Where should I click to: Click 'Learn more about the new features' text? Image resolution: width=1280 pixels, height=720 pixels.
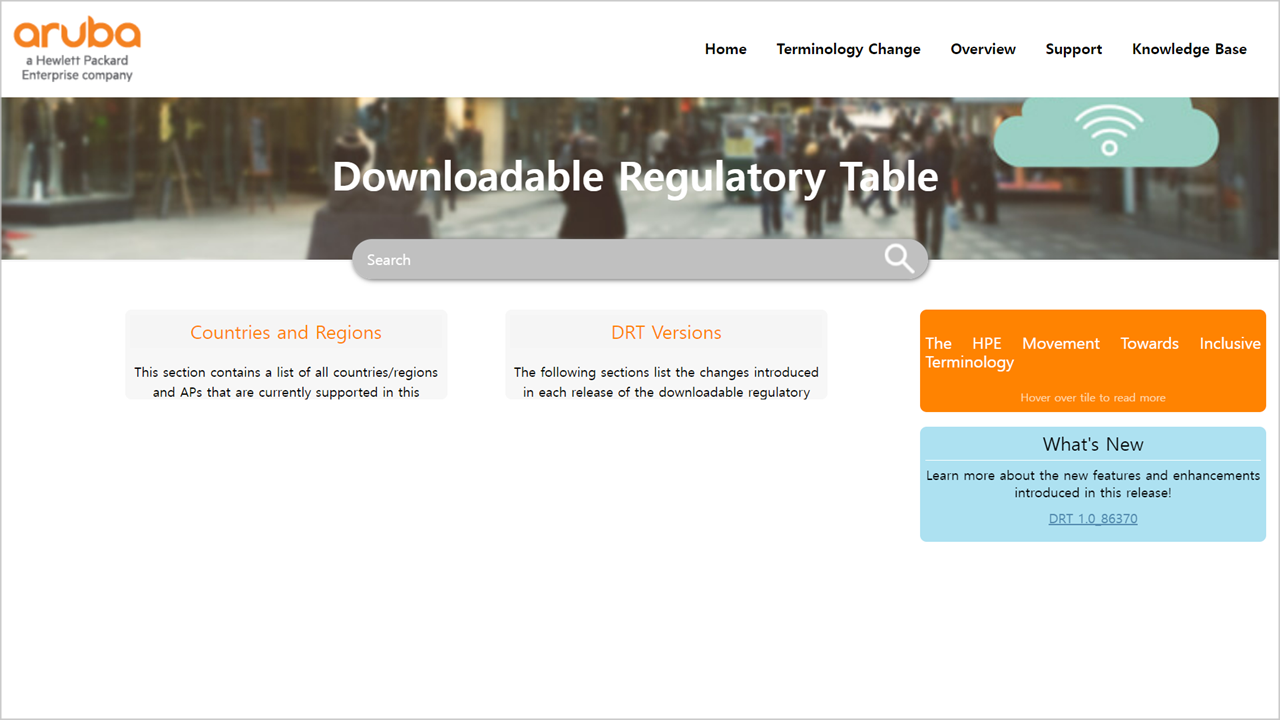(1093, 484)
